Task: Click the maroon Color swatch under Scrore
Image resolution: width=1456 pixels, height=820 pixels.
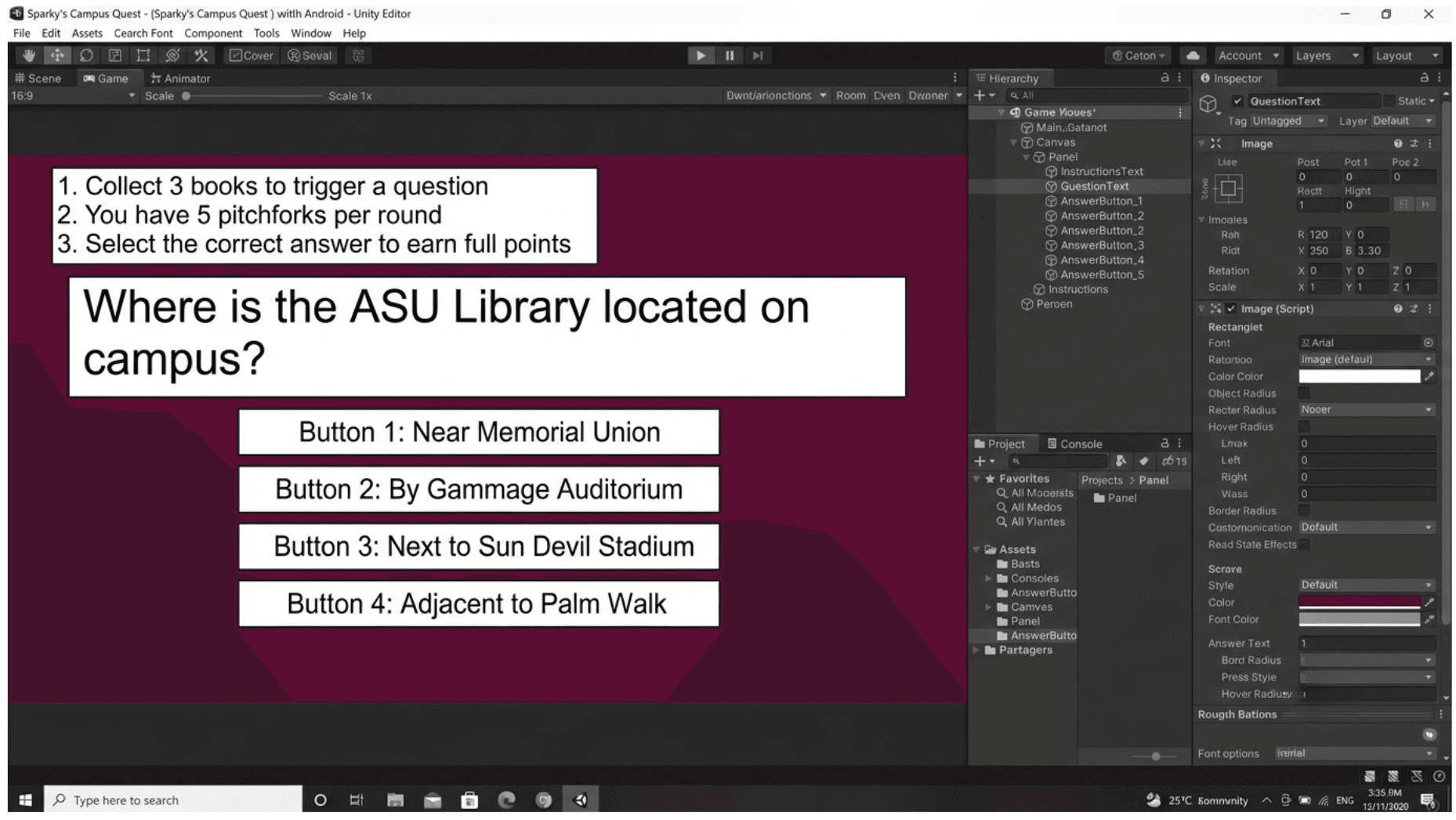Action: tap(1359, 602)
